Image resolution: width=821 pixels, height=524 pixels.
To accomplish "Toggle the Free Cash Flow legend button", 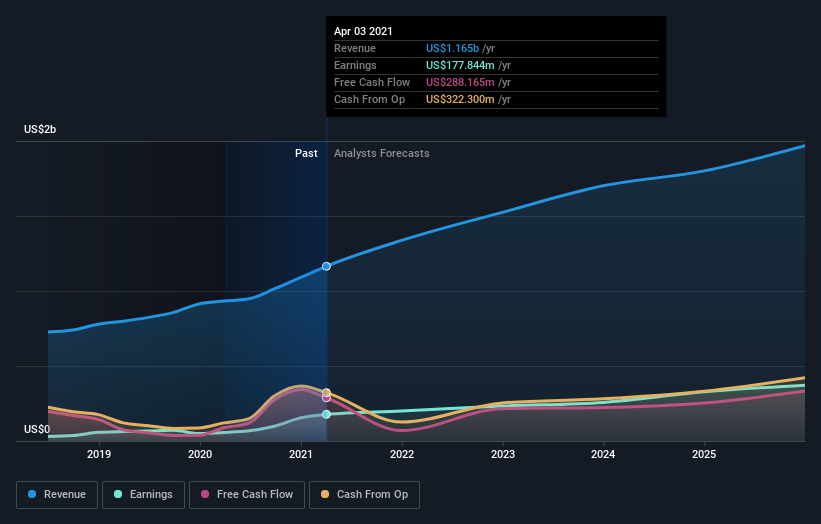I will coord(247,495).
